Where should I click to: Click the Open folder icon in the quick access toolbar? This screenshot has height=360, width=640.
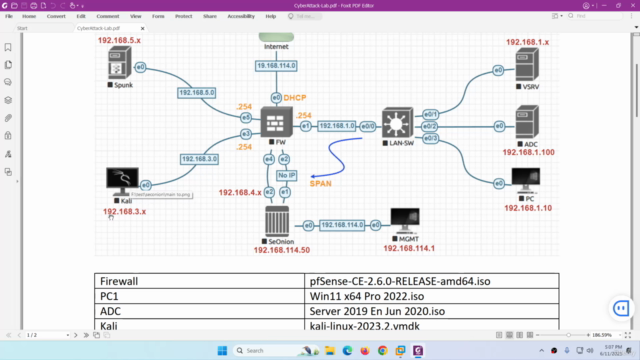(14, 6)
